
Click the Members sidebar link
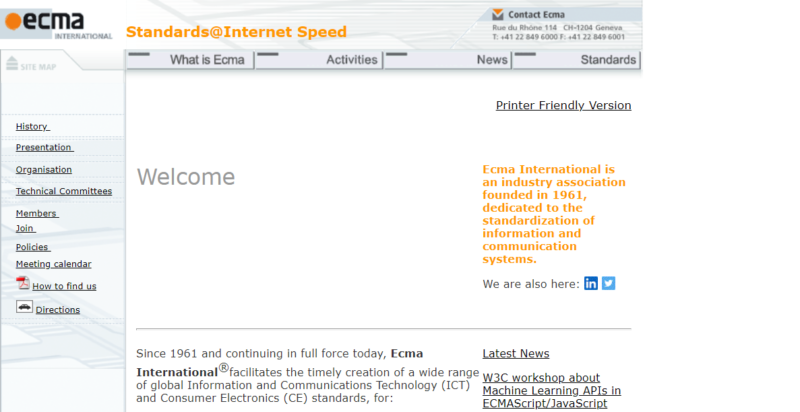click(x=37, y=214)
